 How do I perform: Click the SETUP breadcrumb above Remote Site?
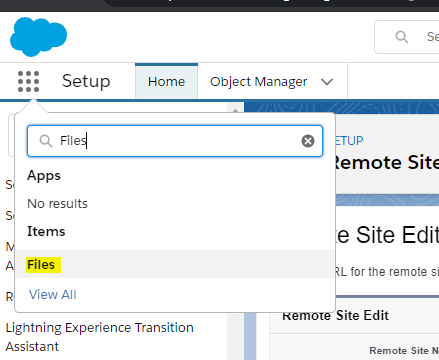(349, 141)
